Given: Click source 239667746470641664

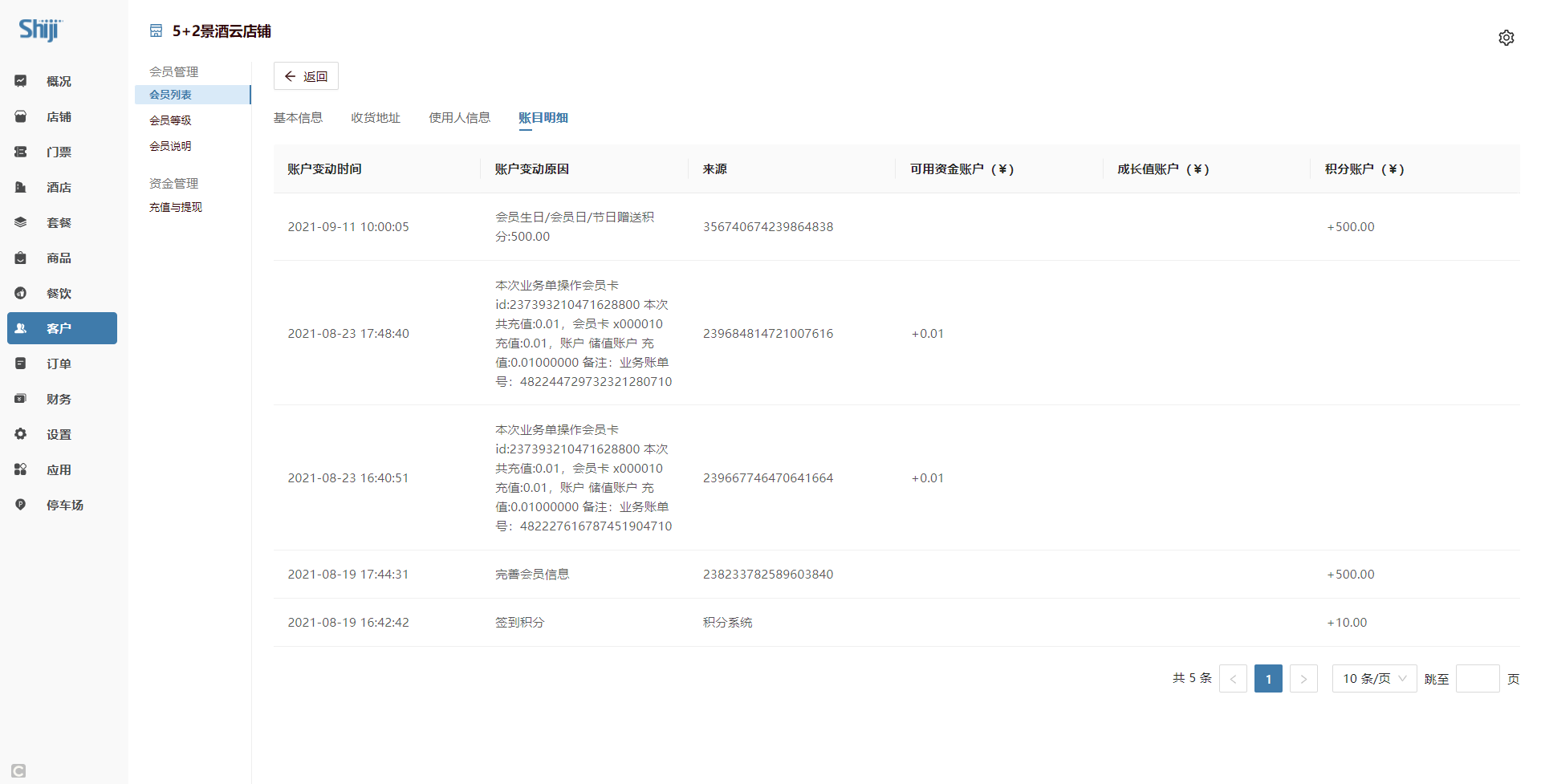Looking at the screenshot, I should (x=768, y=478).
